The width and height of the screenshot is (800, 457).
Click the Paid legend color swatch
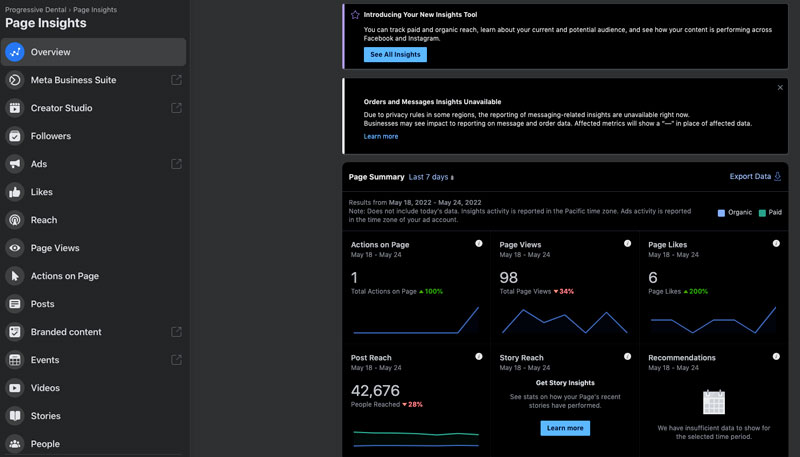click(762, 213)
